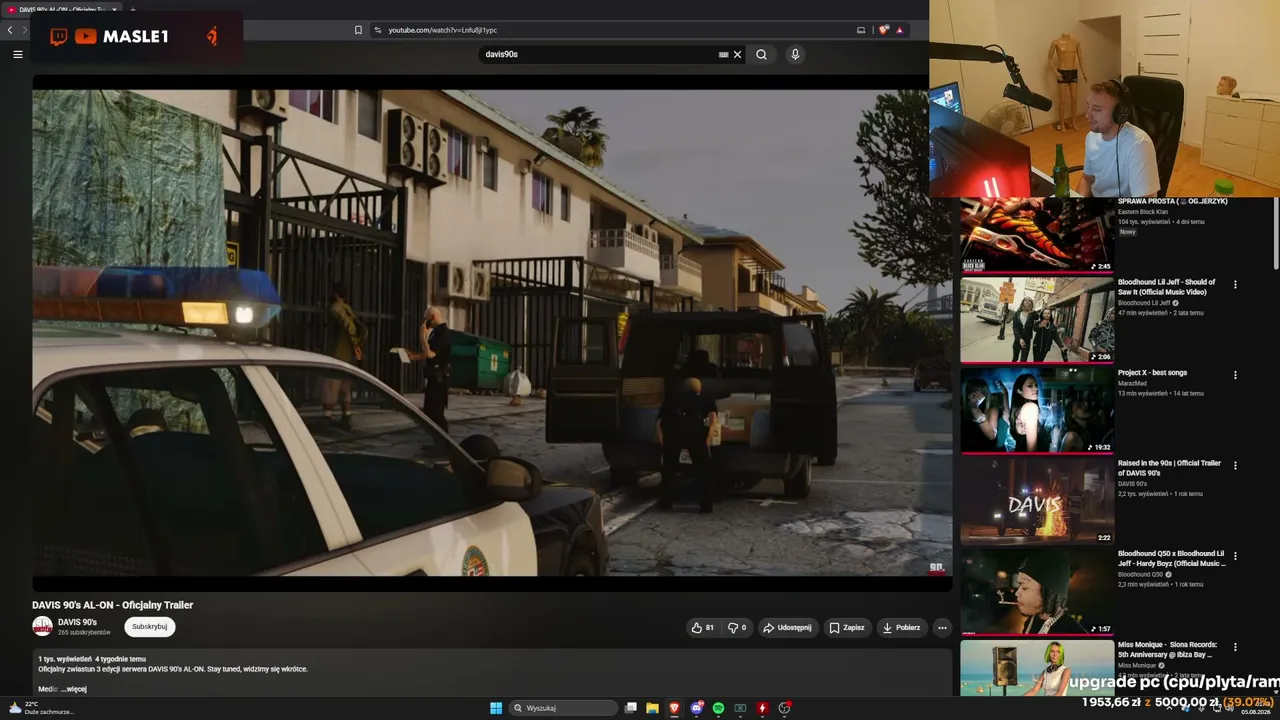The height and width of the screenshot is (720, 1280).
Task: Open options menu for Project X best songs
Action: (x=1235, y=376)
